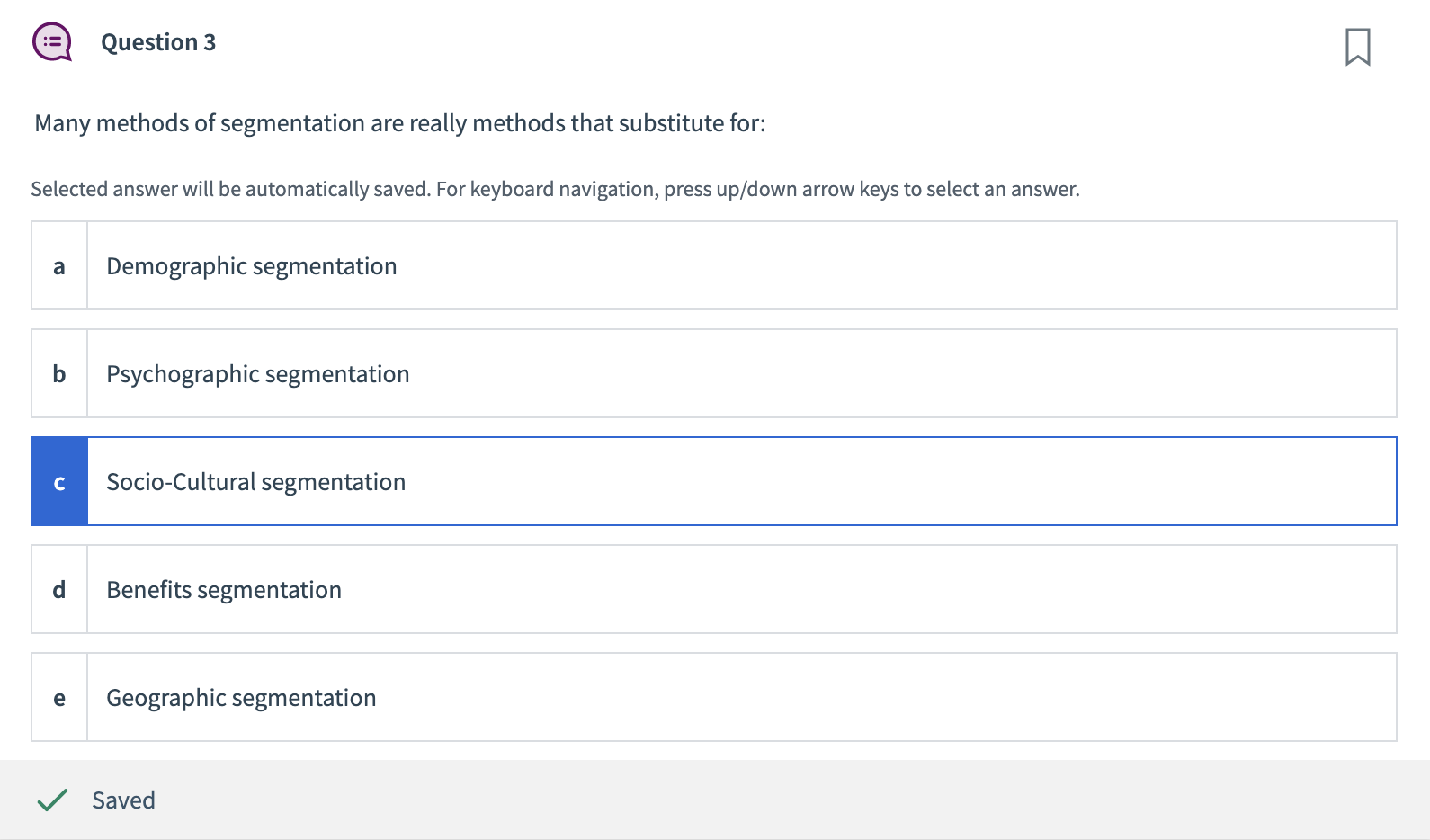Click the green Saved checkmark icon

pyautogui.click(x=53, y=800)
